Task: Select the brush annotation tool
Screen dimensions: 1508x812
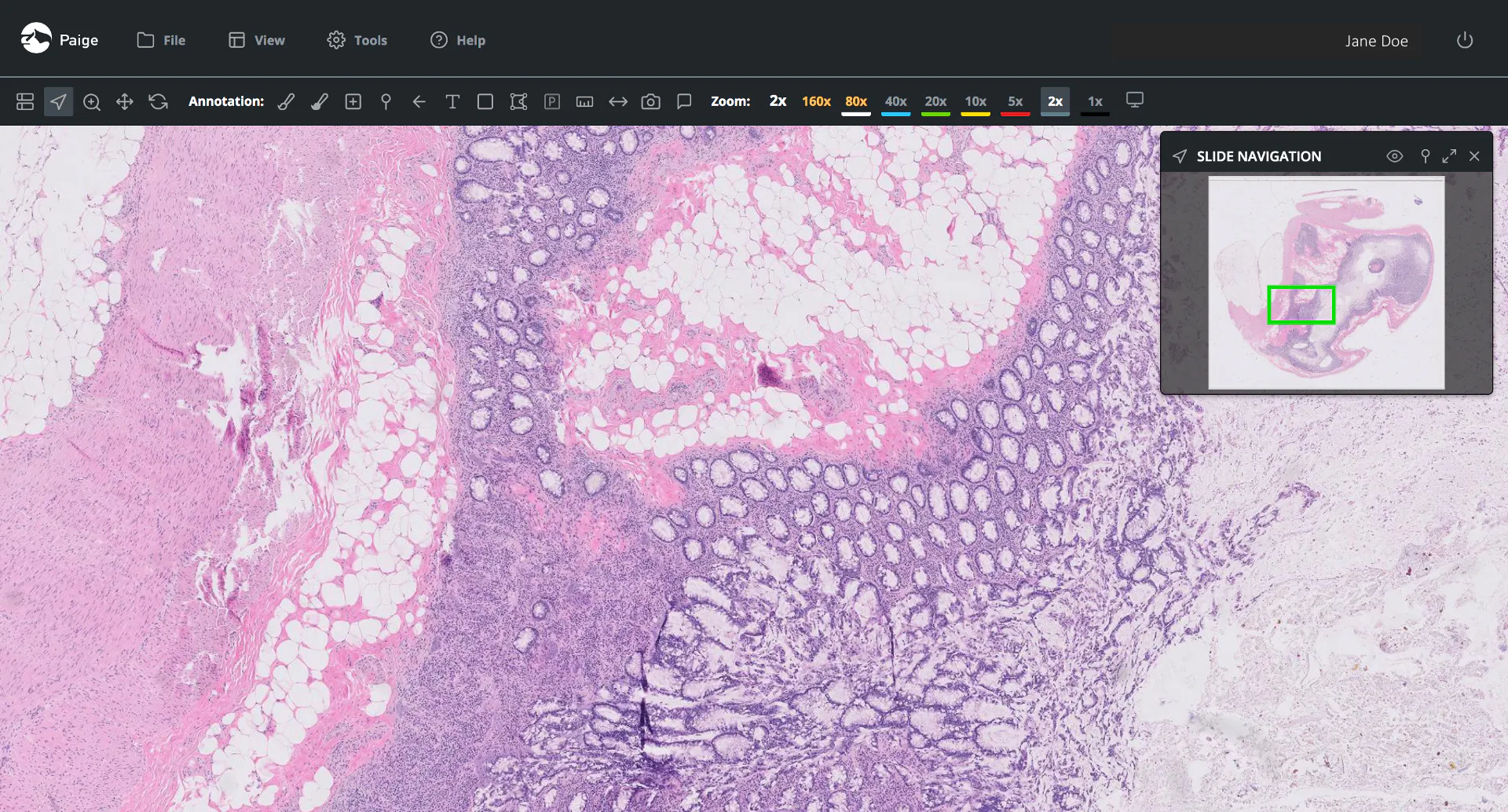Action: click(x=320, y=101)
